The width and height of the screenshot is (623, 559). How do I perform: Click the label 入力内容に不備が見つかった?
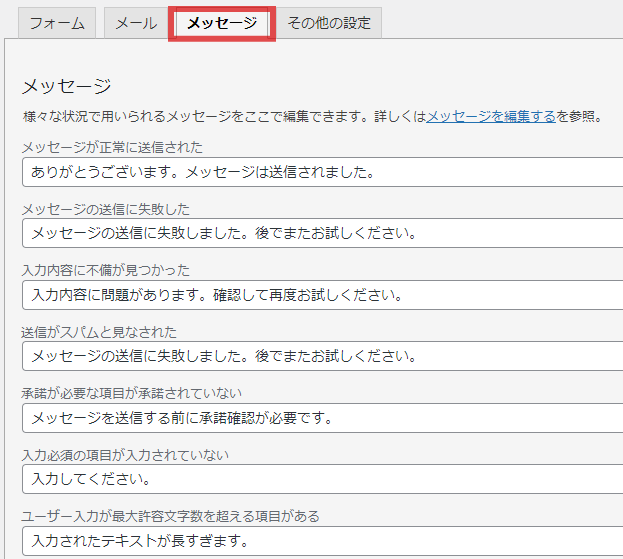tap(106, 271)
